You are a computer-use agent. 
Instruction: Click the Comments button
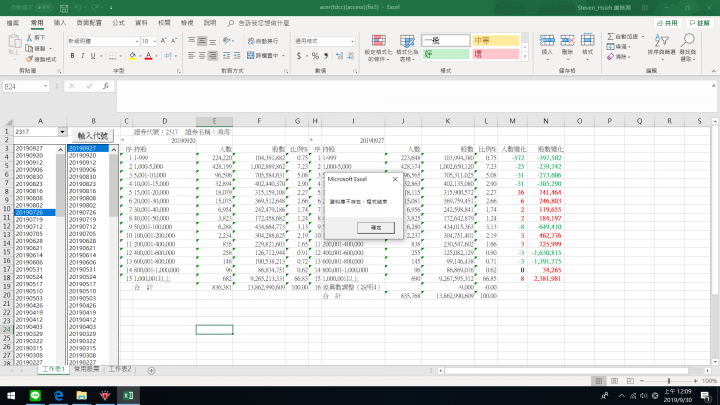pos(700,23)
